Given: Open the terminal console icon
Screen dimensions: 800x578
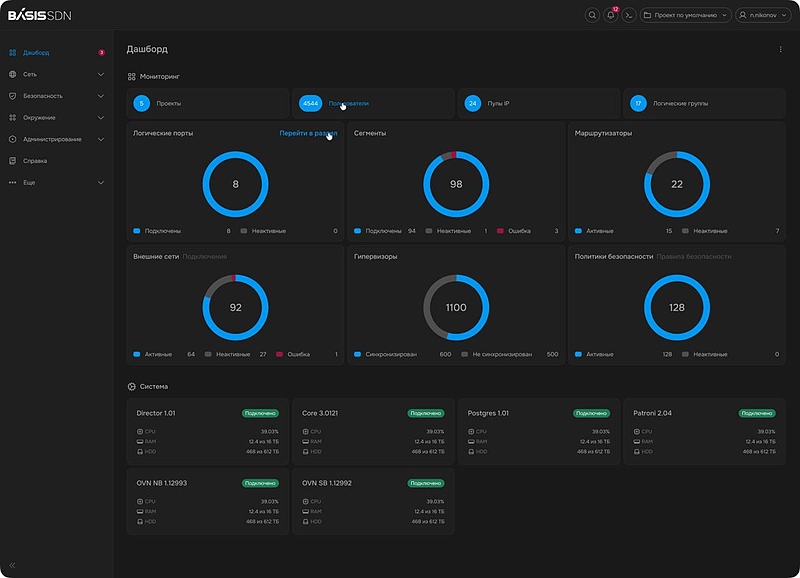Looking at the screenshot, I should click(629, 15).
